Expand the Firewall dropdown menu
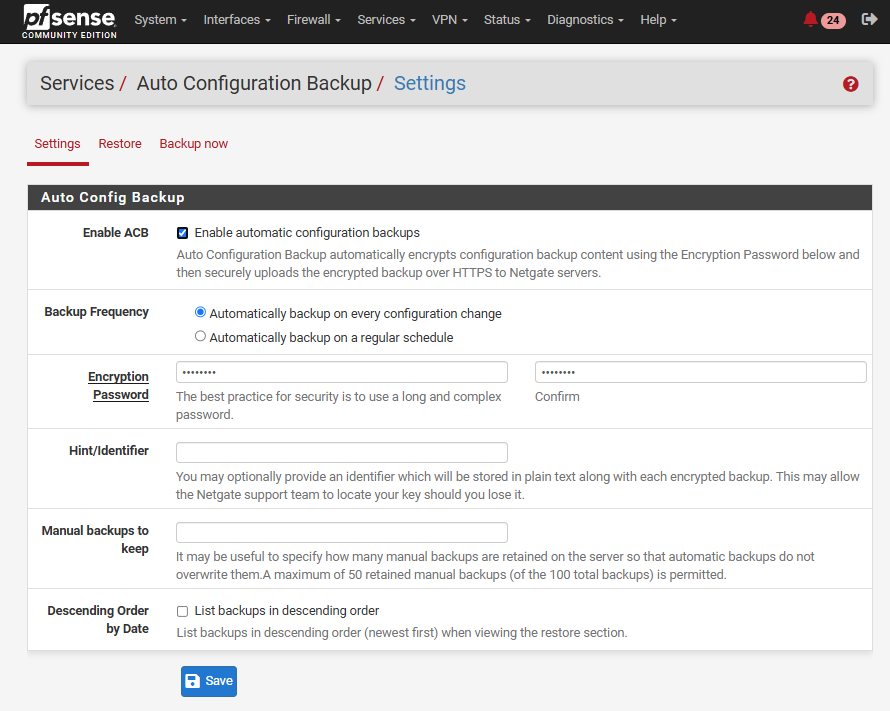 click(x=313, y=20)
